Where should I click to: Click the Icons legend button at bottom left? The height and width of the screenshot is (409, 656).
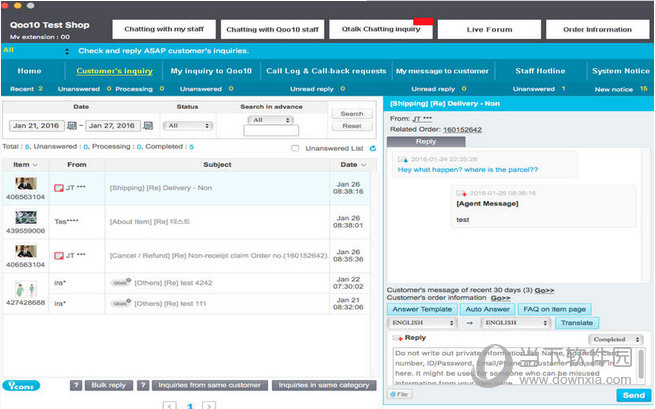pyautogui.click(x=22, y=385)
